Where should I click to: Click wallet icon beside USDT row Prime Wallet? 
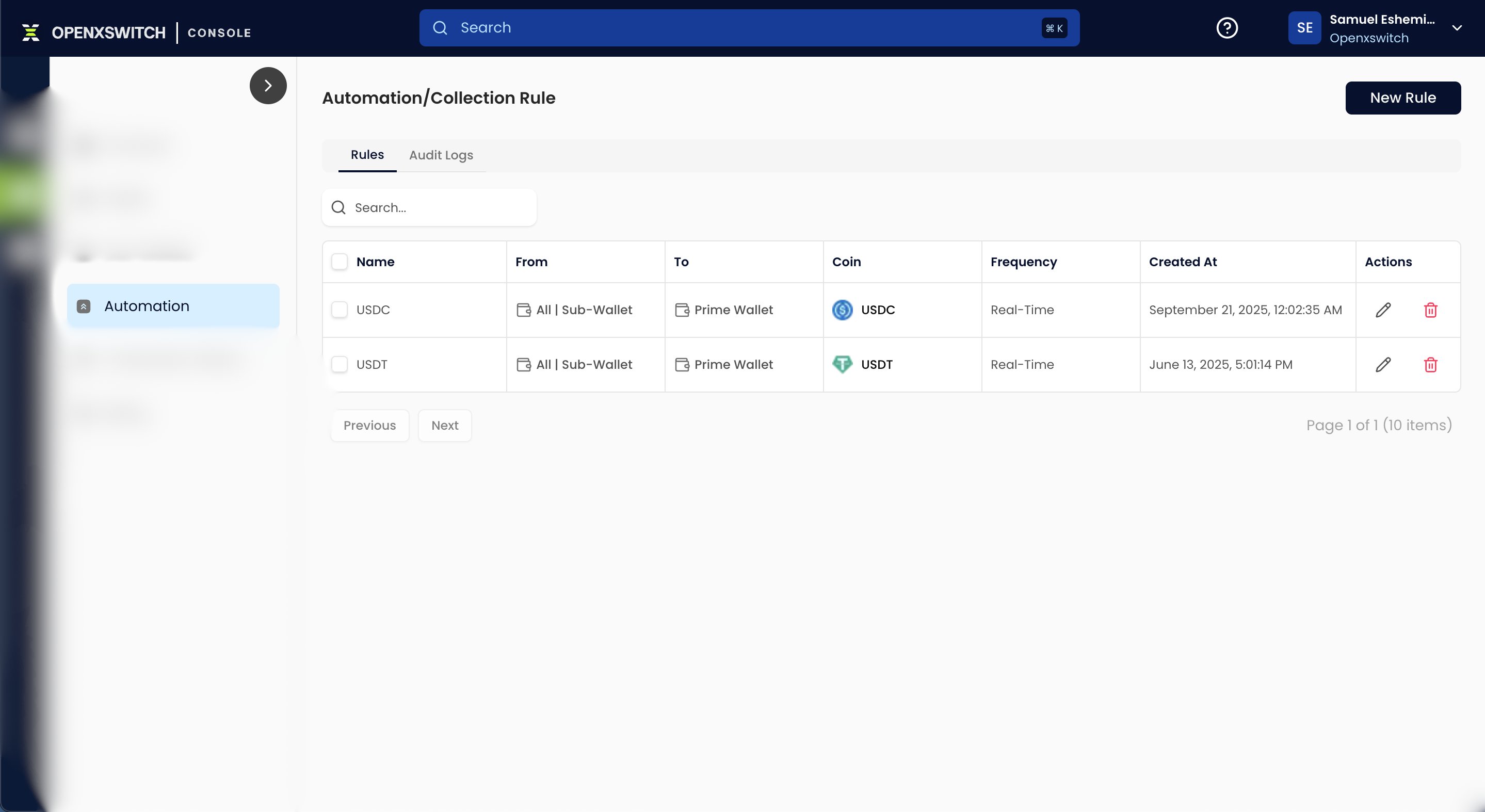(682, 365)
